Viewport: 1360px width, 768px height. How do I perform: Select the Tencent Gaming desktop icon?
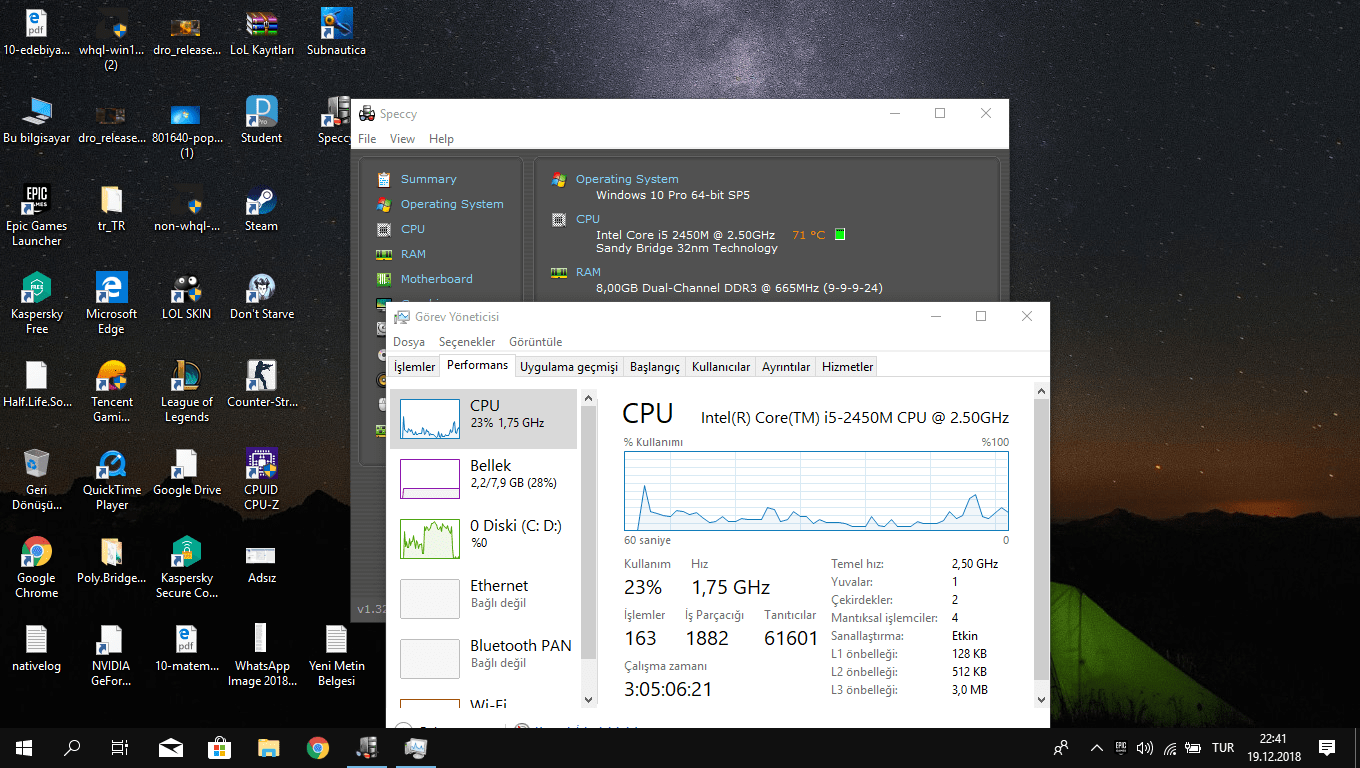pyautogui.click(x=111, y=392)
